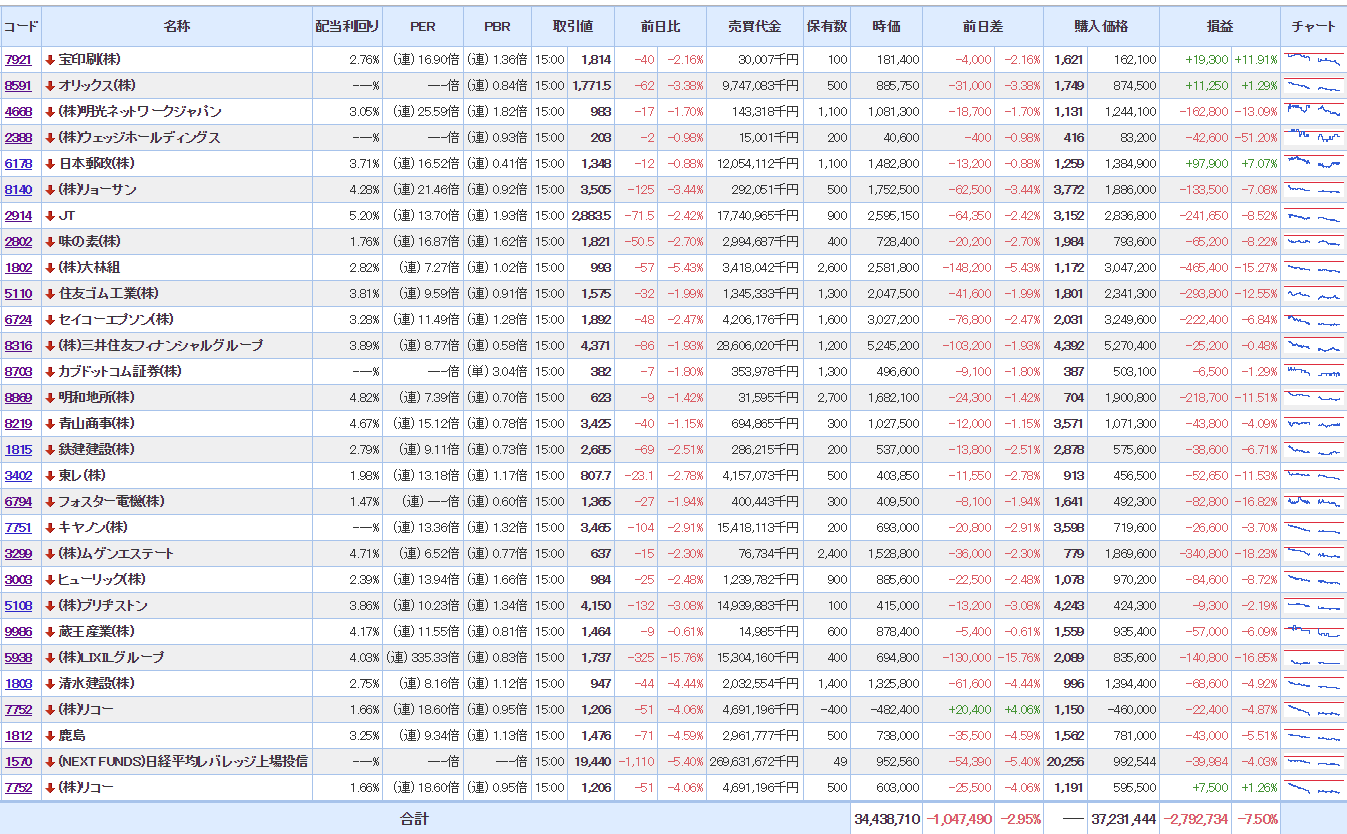Click the red arrow next to (株)大林組
The height and width of the screenshot is (834, 1347).
50,268
